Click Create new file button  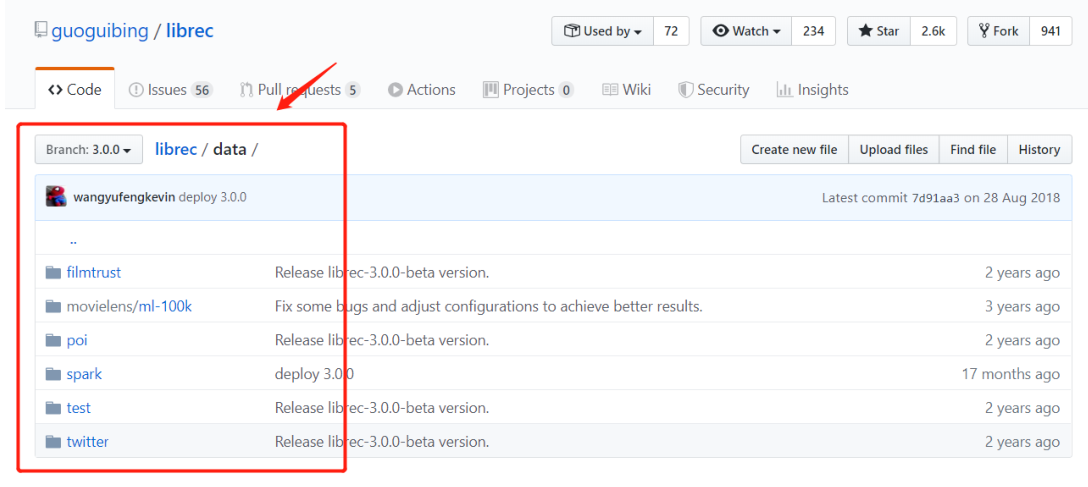tap(794, 150)
